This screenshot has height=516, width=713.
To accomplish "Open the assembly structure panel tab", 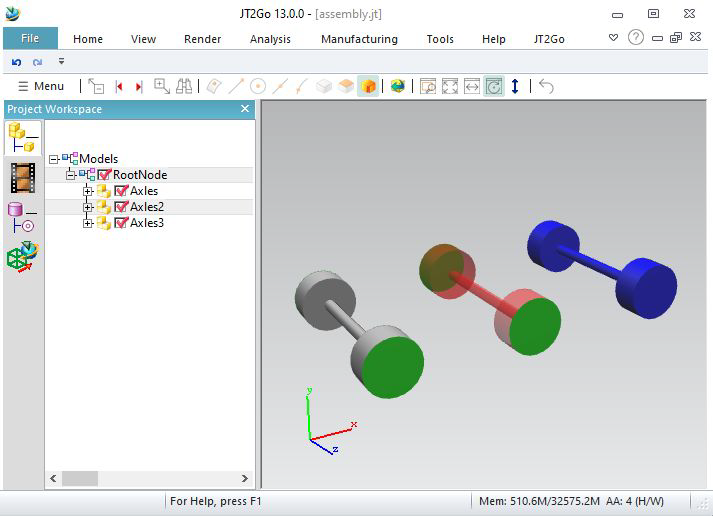I will 23,137.
